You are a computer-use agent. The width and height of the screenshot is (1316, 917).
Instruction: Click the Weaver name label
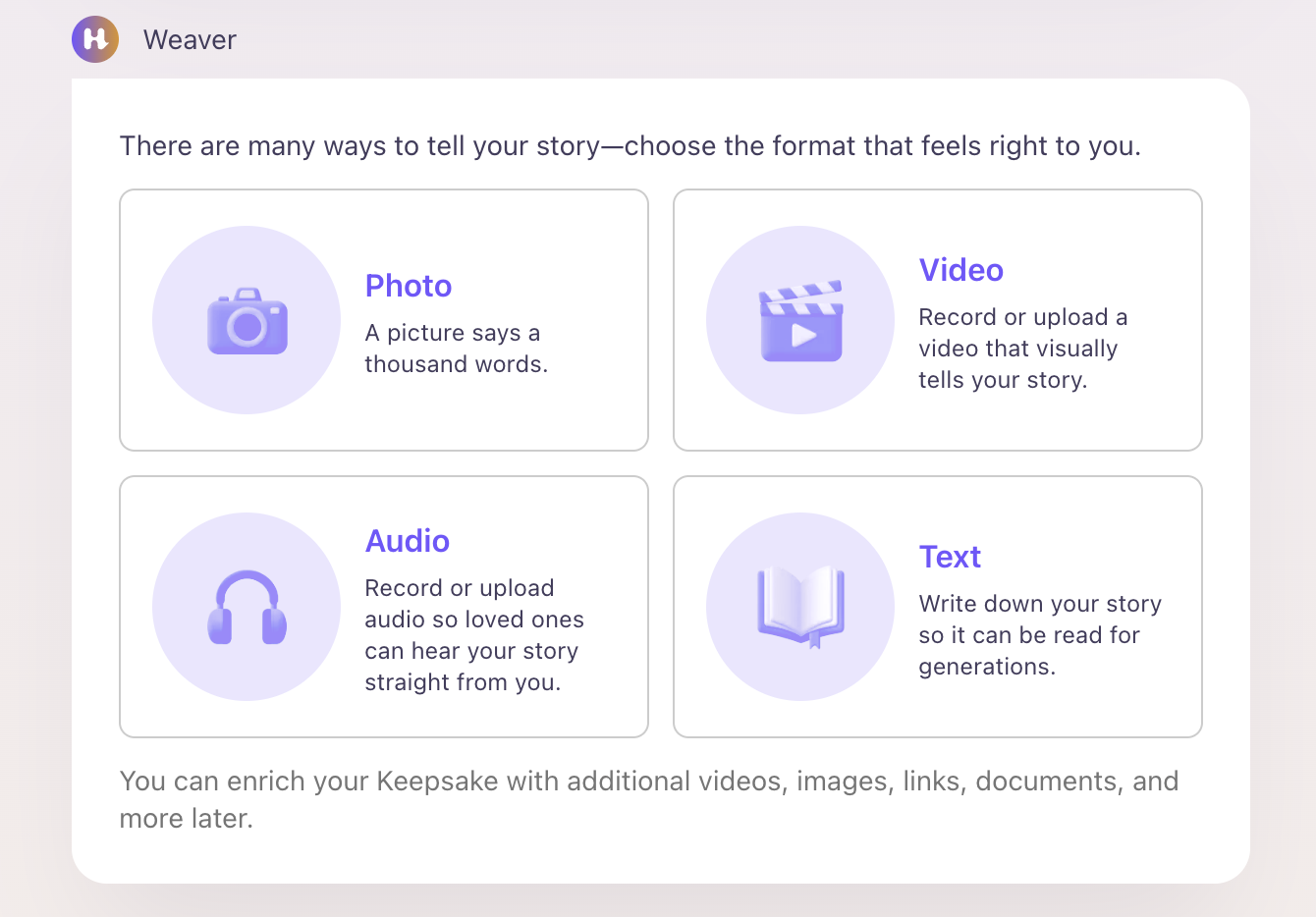point(190,40)
